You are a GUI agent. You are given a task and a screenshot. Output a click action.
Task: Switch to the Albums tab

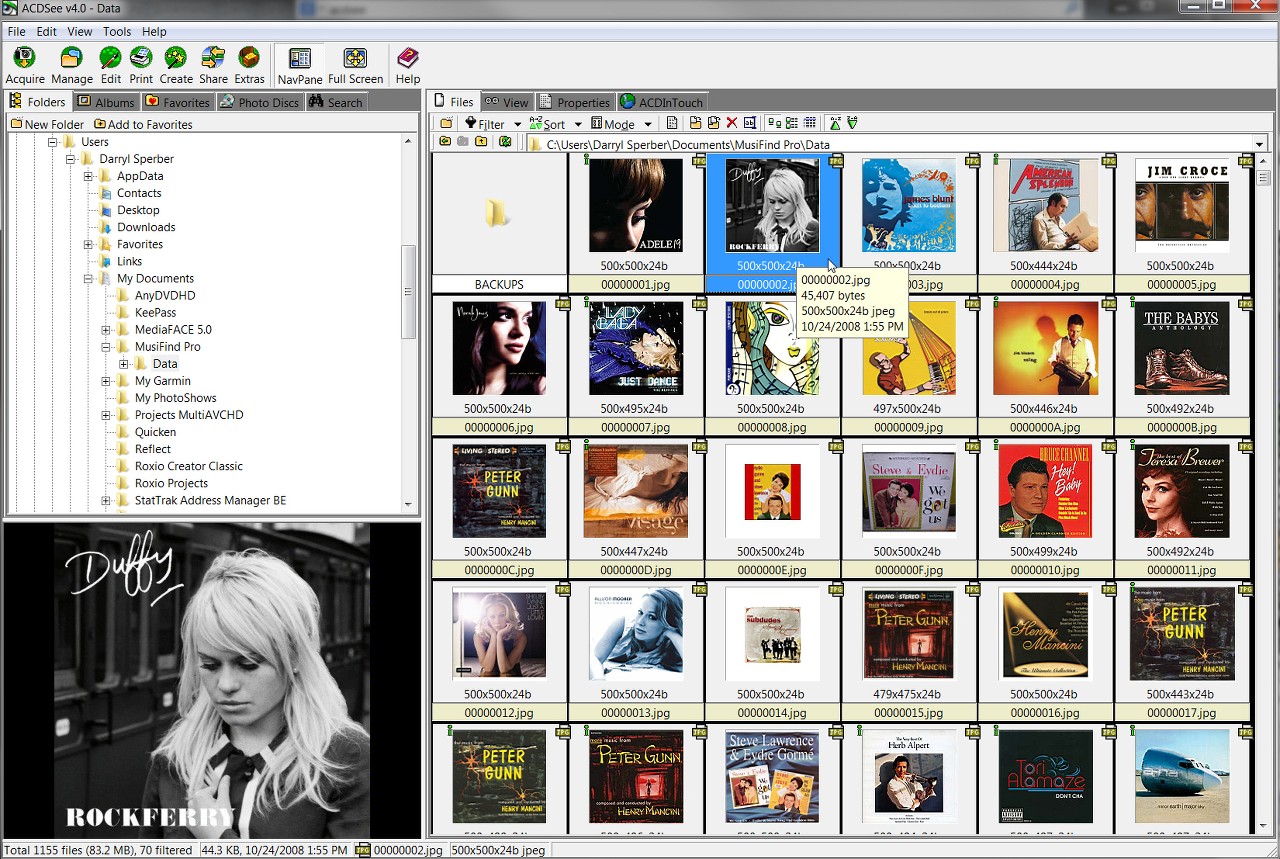click(x=105, y=102)
